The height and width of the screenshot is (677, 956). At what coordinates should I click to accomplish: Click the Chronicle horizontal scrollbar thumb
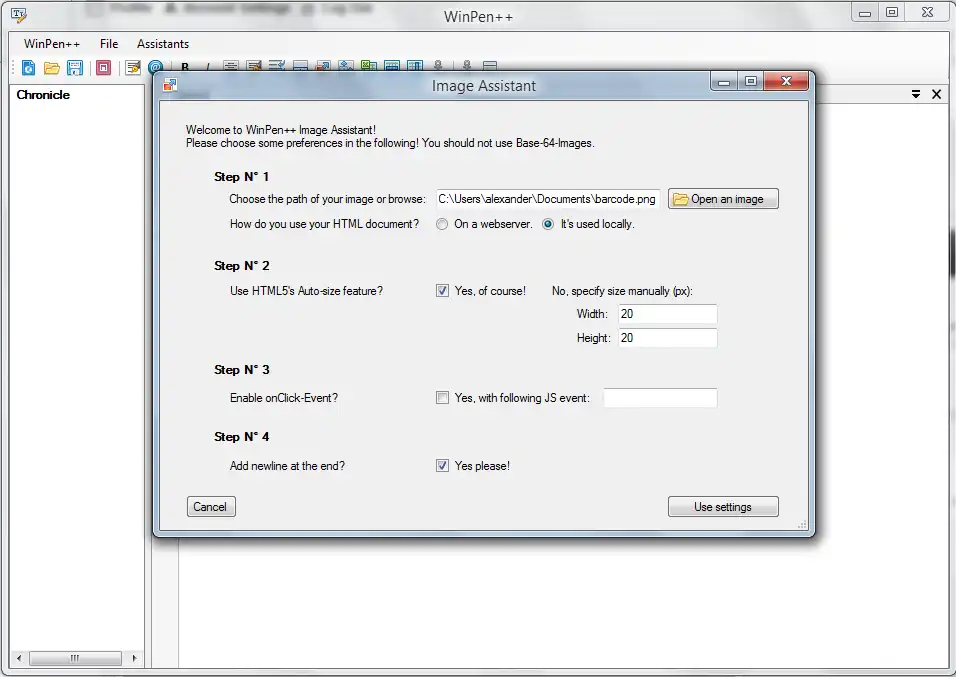click(x=75, y=658)
